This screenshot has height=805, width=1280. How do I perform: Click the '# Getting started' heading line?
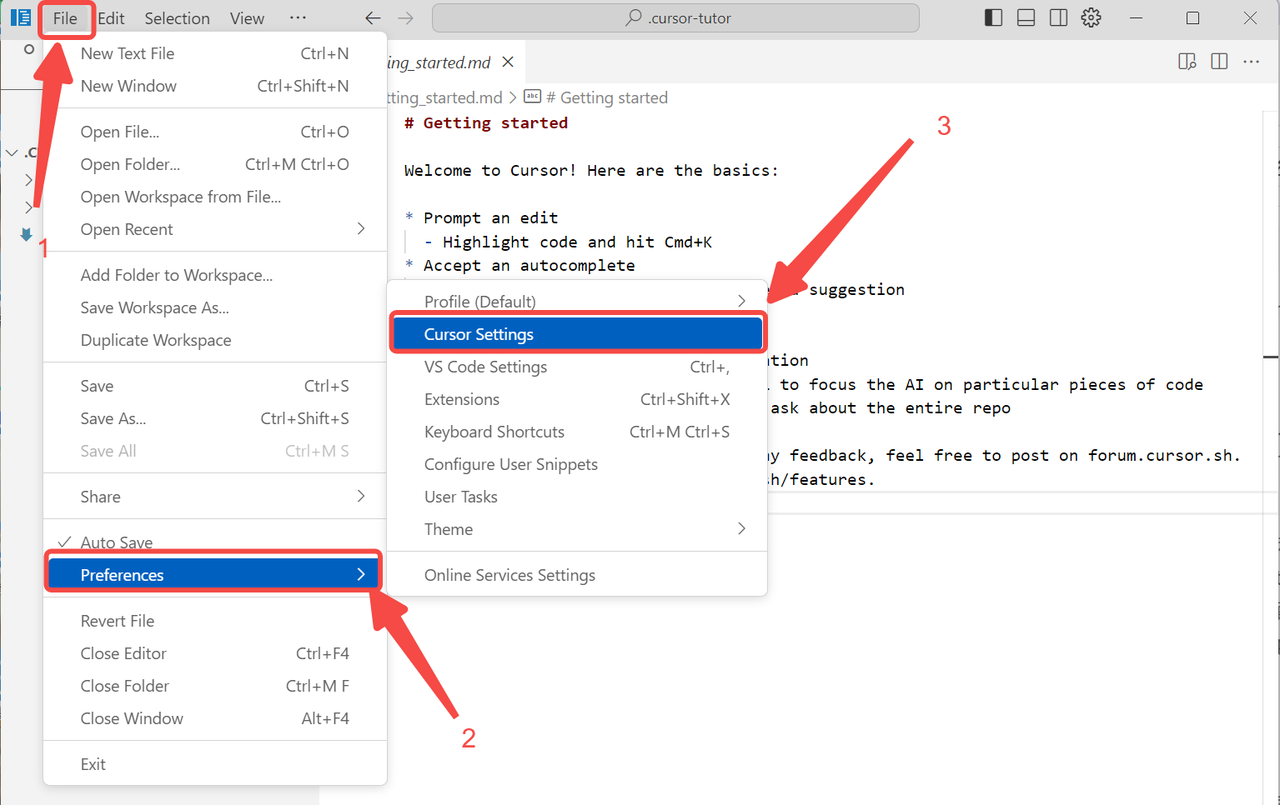pyautogui.click(x=486, y=123)
